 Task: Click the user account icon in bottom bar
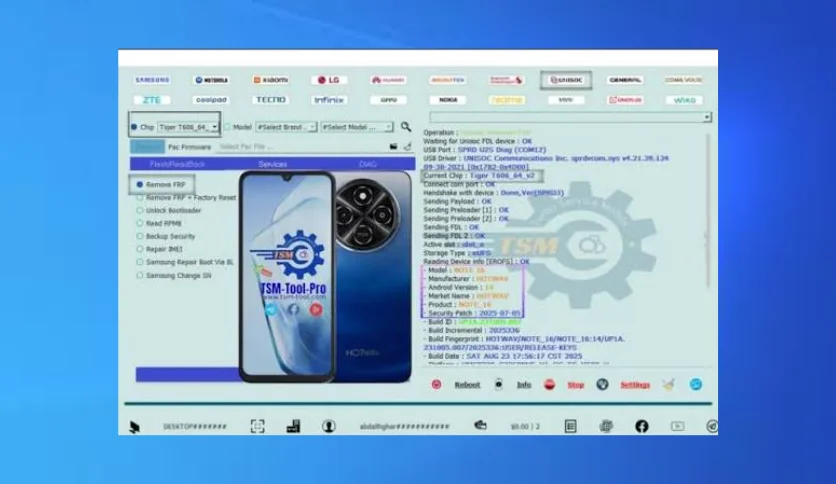pos(329,426)
